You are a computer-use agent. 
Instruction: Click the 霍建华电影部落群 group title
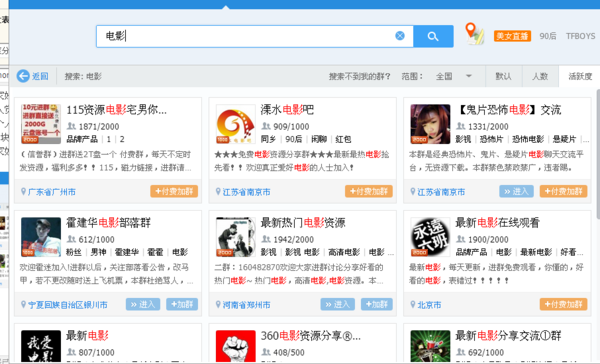108,223
